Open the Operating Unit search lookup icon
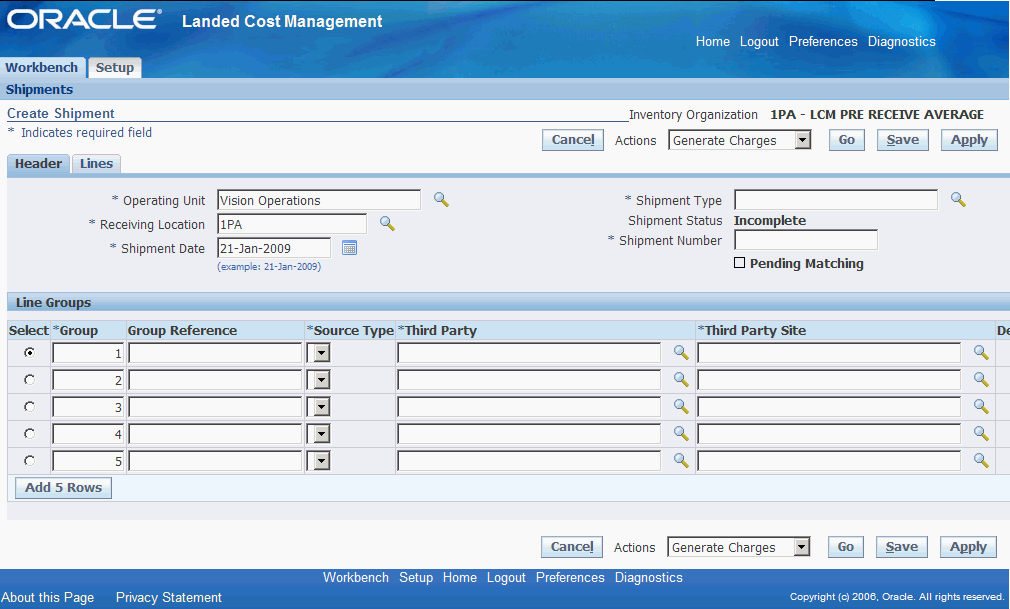The image size is (1010, 609). coord(441,200)
